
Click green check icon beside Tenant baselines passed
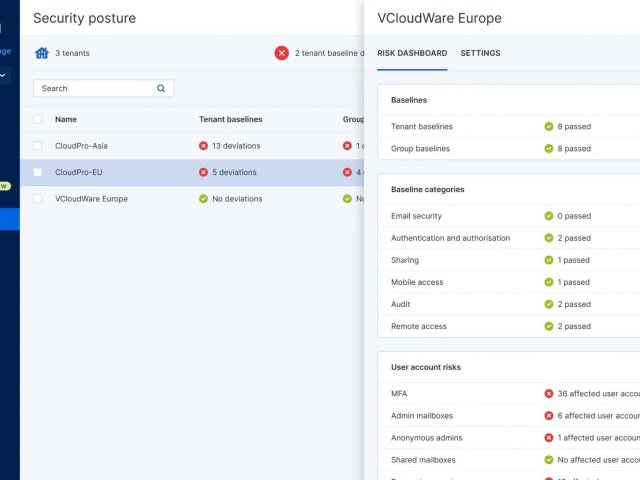[x=549, y=127]
